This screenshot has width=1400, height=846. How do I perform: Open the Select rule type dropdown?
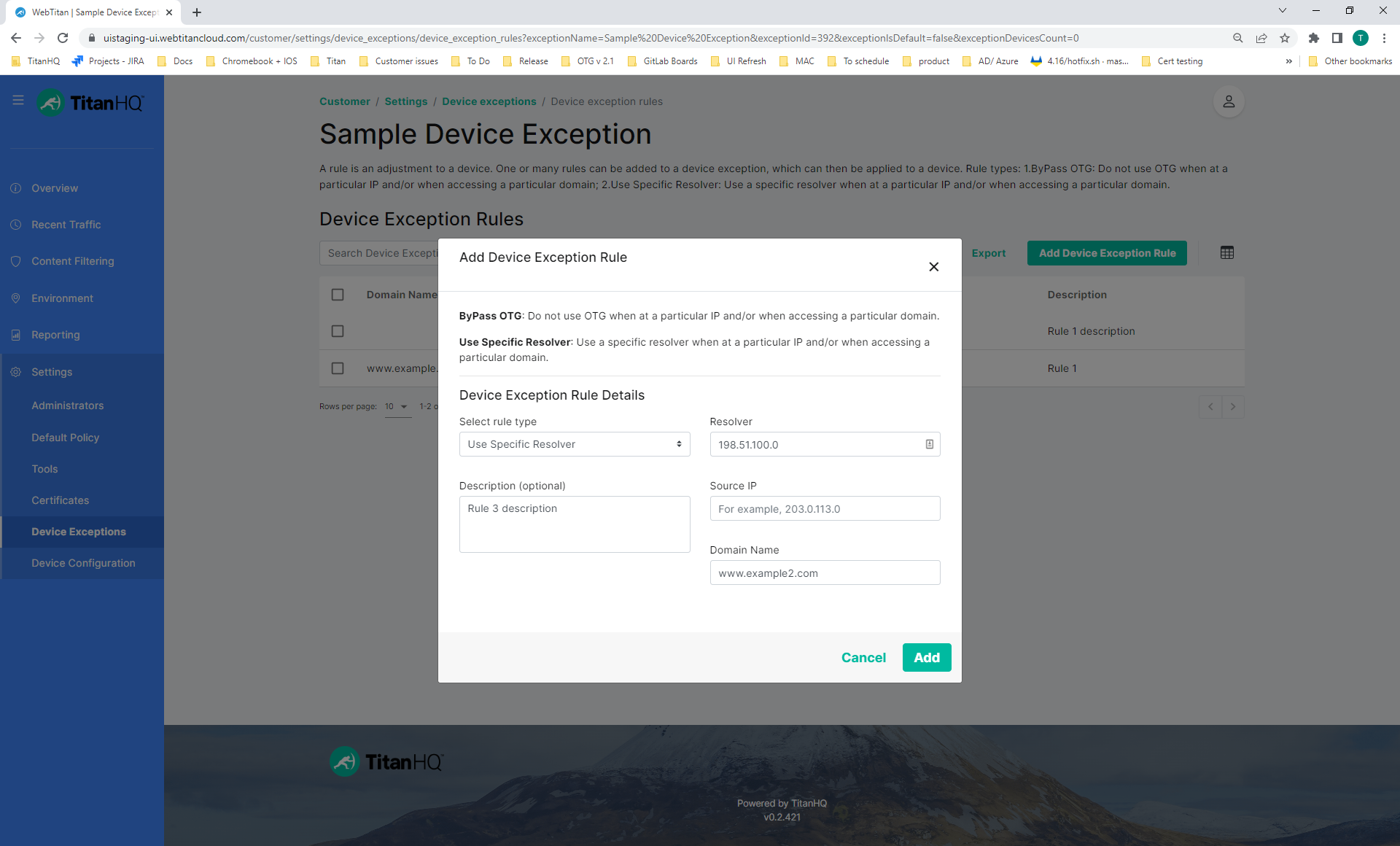click(574, 444)
